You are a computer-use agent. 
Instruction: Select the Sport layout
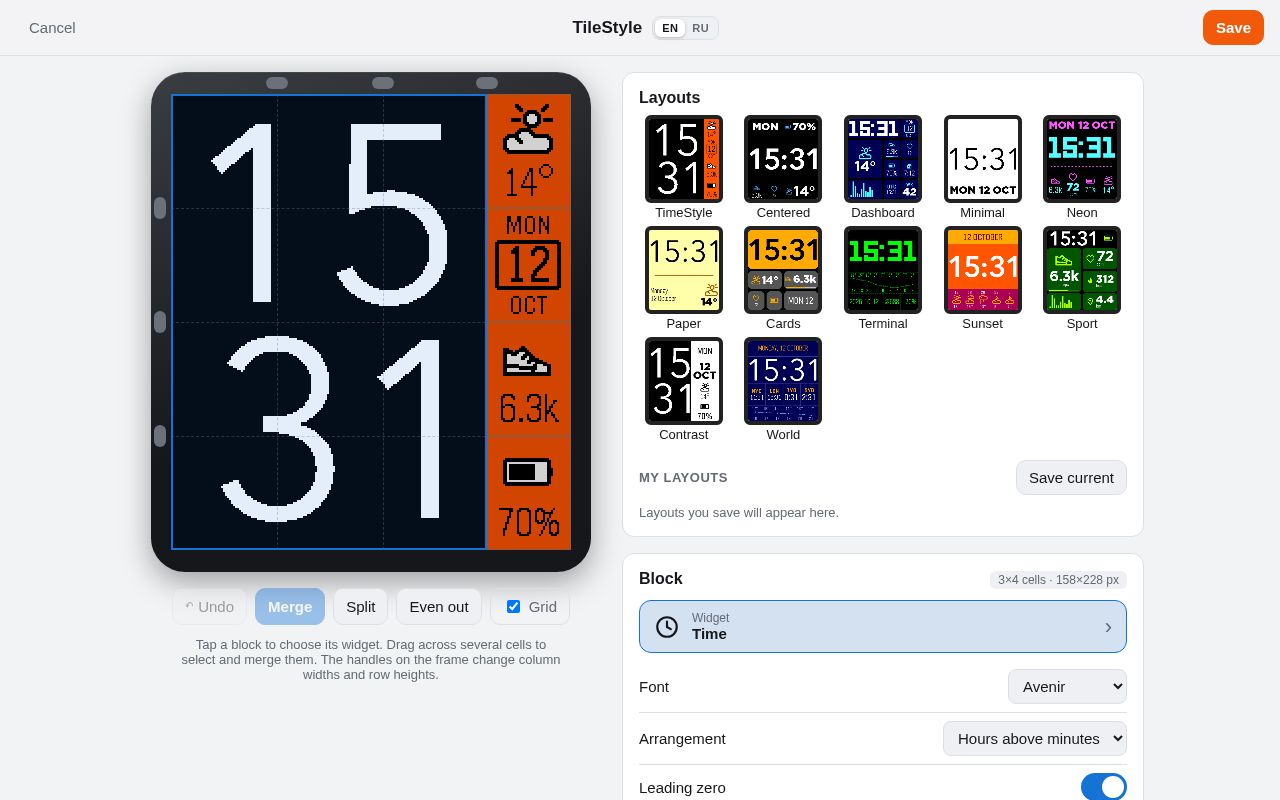point(1082,270)
